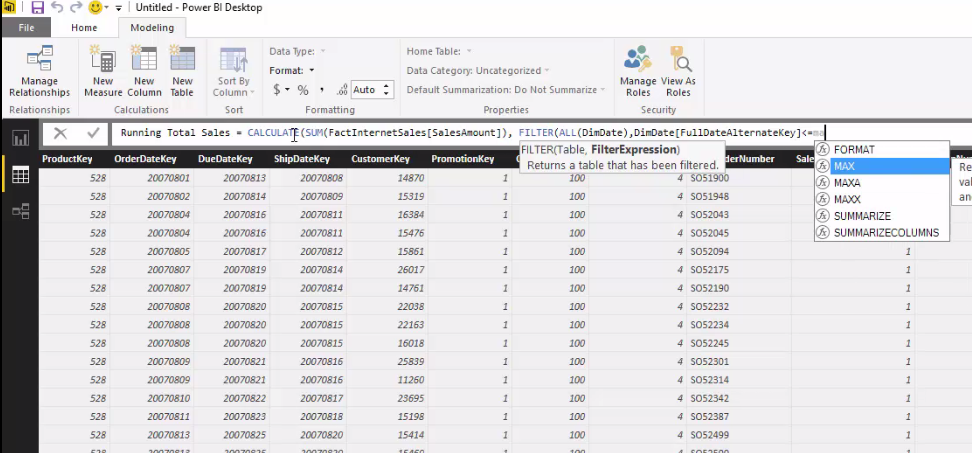This screenshot has height=453, width=972.
Task: Apply percentage format icon
Action: [303, 90]
